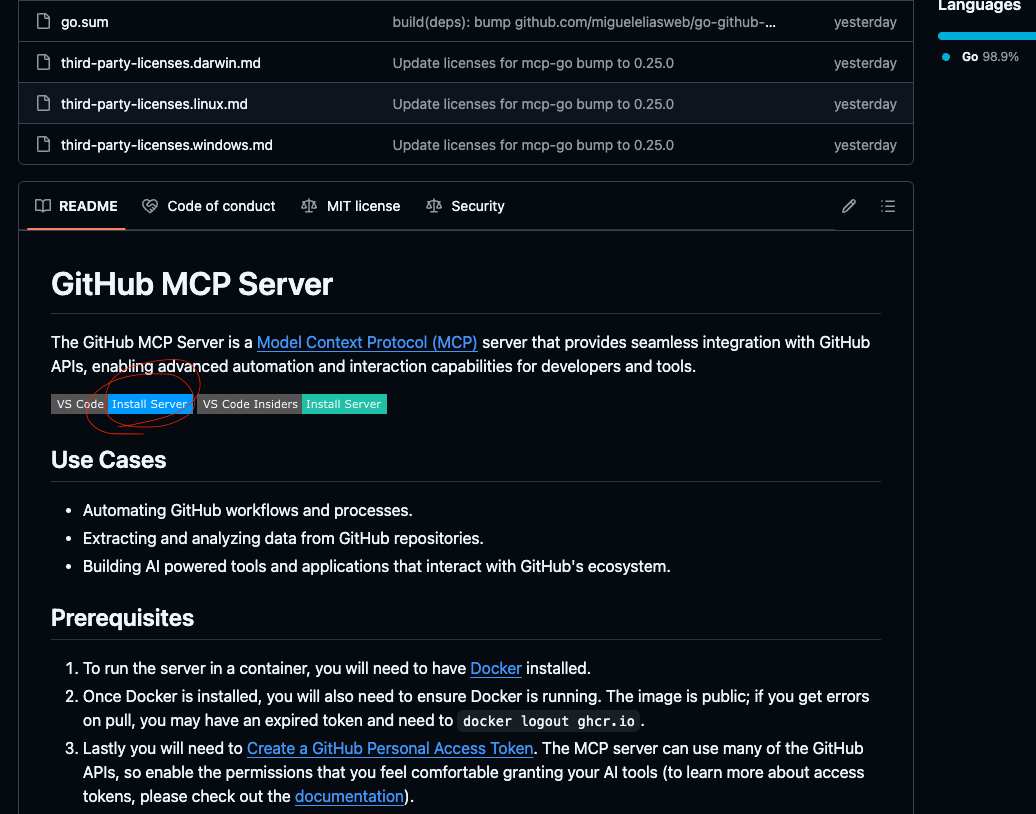The height and width of the screenshot is (814, 1036).
Task: Open the linux.md license update commit message
Action: pyautogui.click(x=533, y=104)
